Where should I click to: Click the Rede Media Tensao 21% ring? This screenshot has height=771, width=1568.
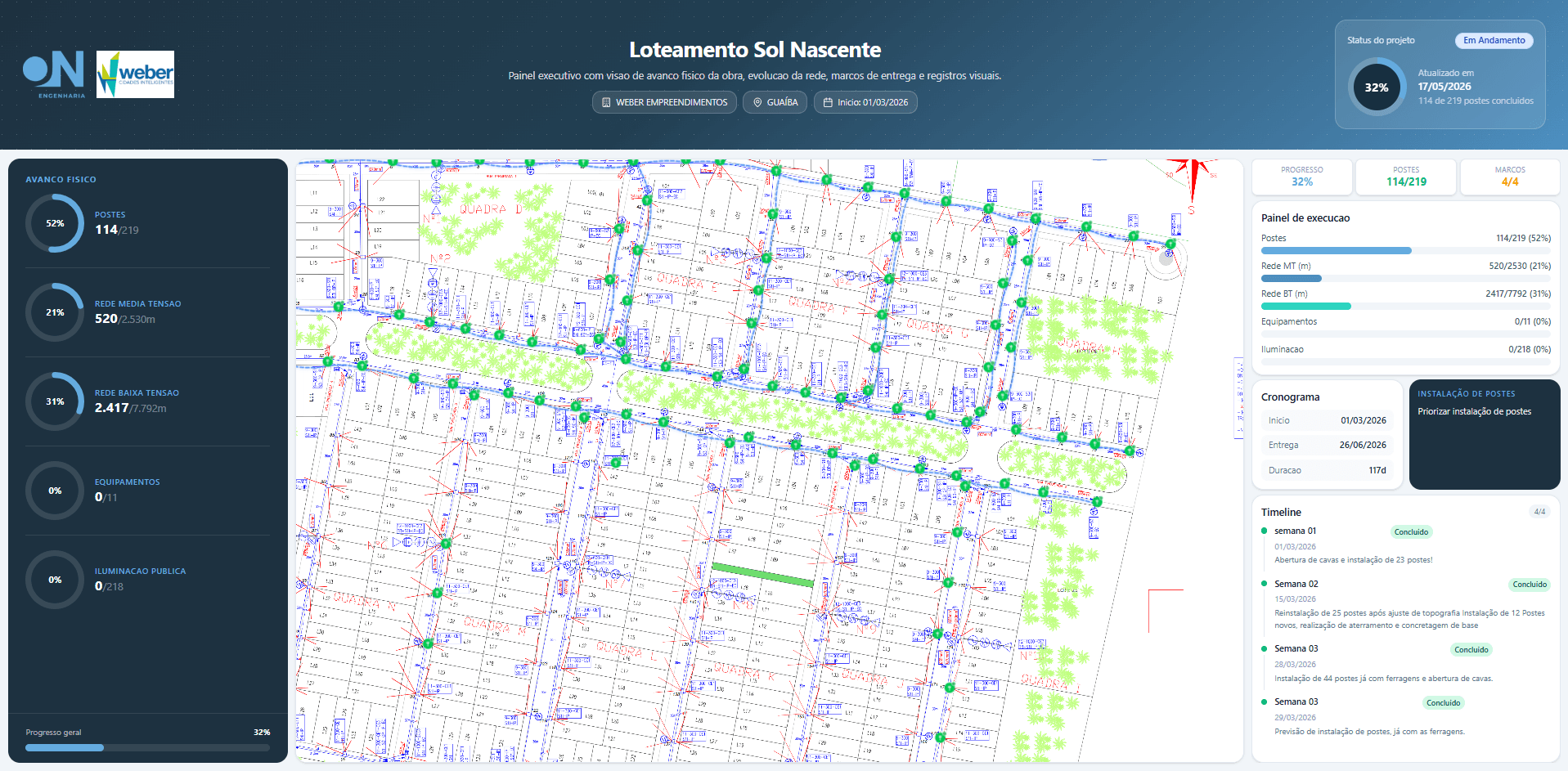(x=55, y=312)
